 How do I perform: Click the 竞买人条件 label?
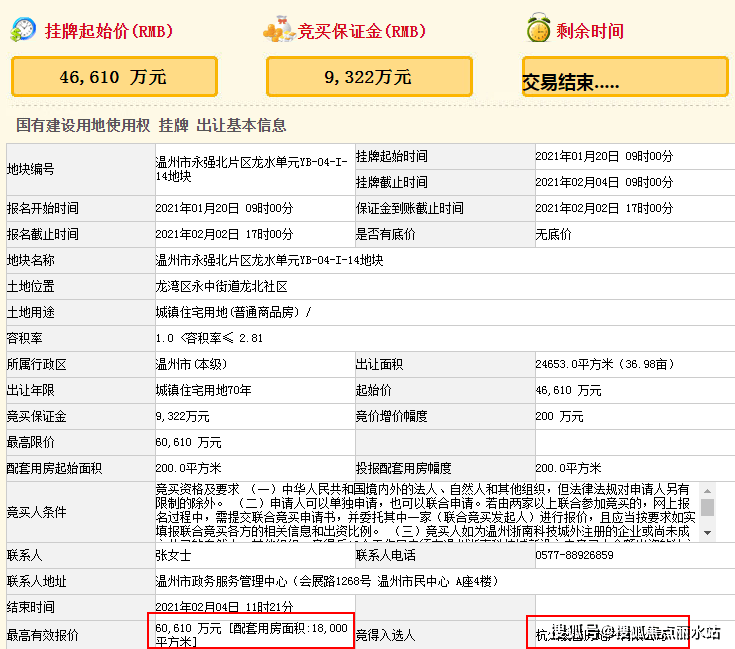coord(37,512)
